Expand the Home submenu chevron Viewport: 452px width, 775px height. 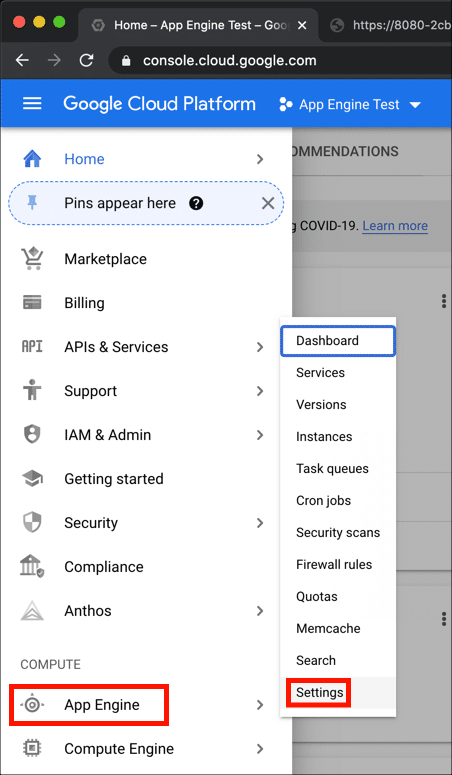(x=260, y=159)
